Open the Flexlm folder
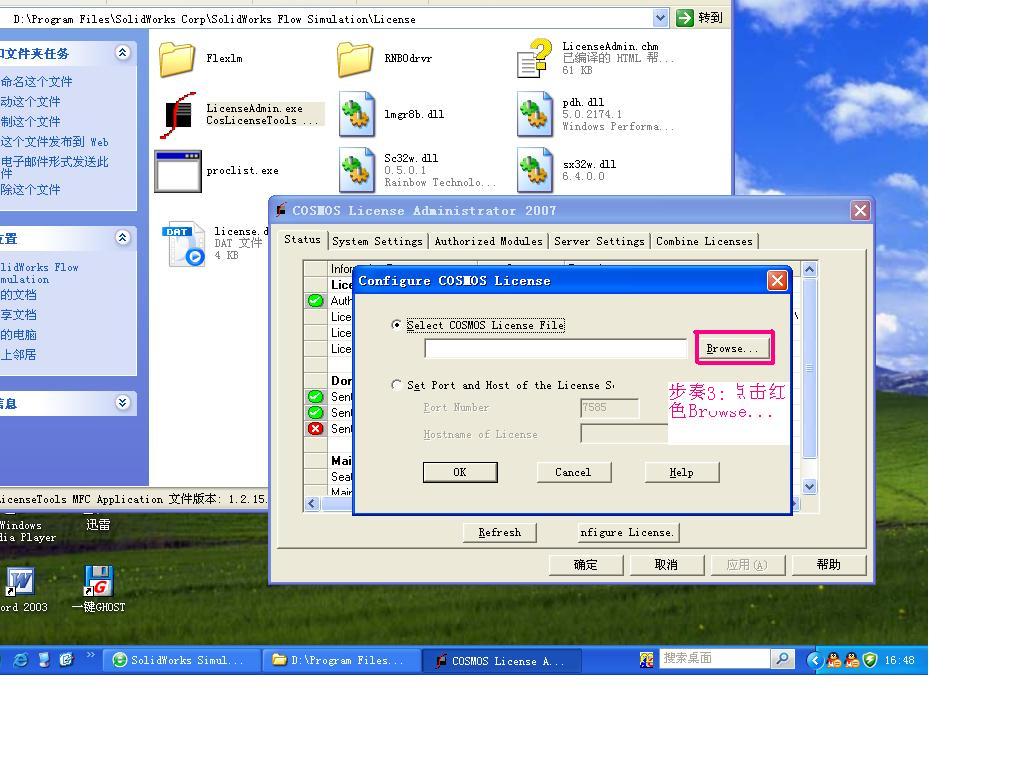 coord(177,59)
